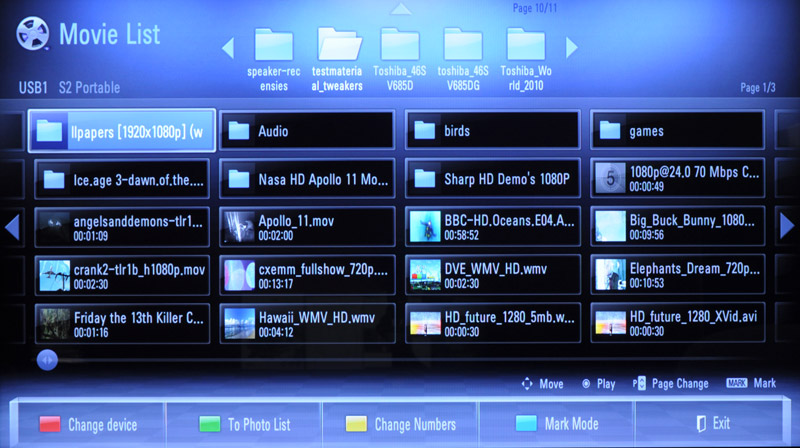Play the HD_future_1280_XVid.avi video
800x448 pixels.
point(678,323)
